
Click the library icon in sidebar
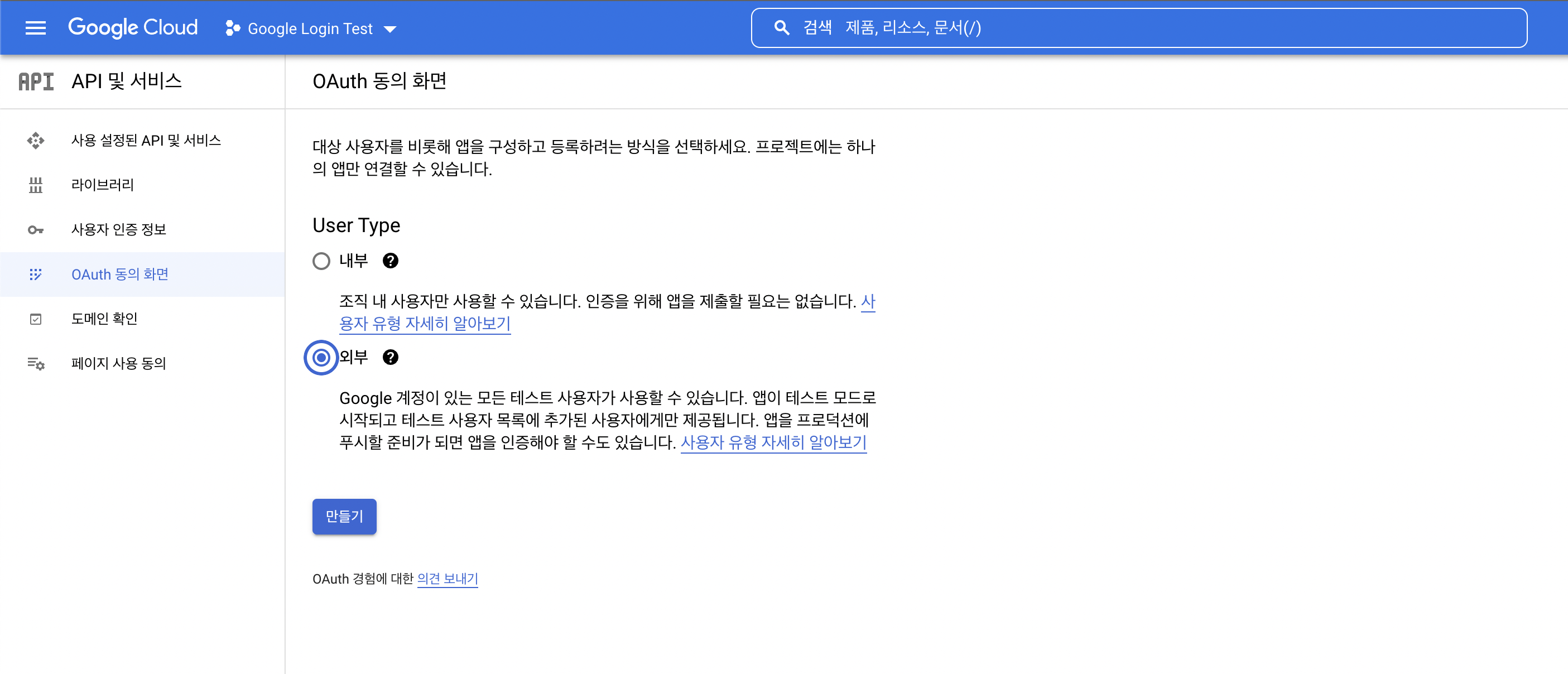coord(36,185)
